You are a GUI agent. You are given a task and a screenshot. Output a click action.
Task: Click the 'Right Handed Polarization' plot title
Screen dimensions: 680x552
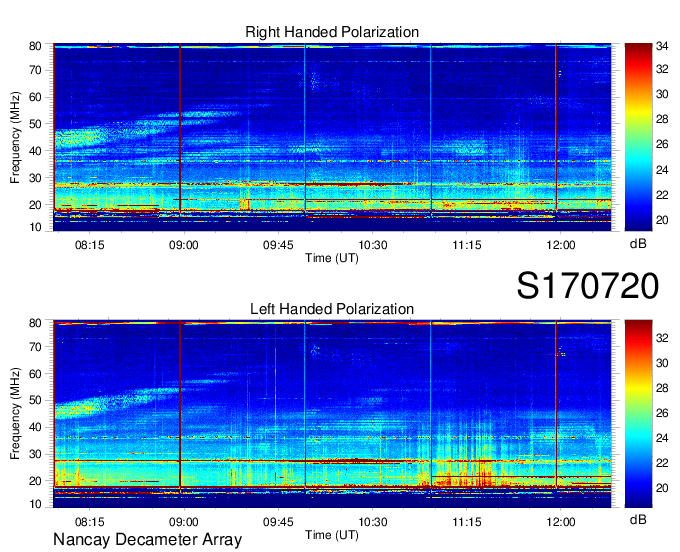(x=332, y=32)
